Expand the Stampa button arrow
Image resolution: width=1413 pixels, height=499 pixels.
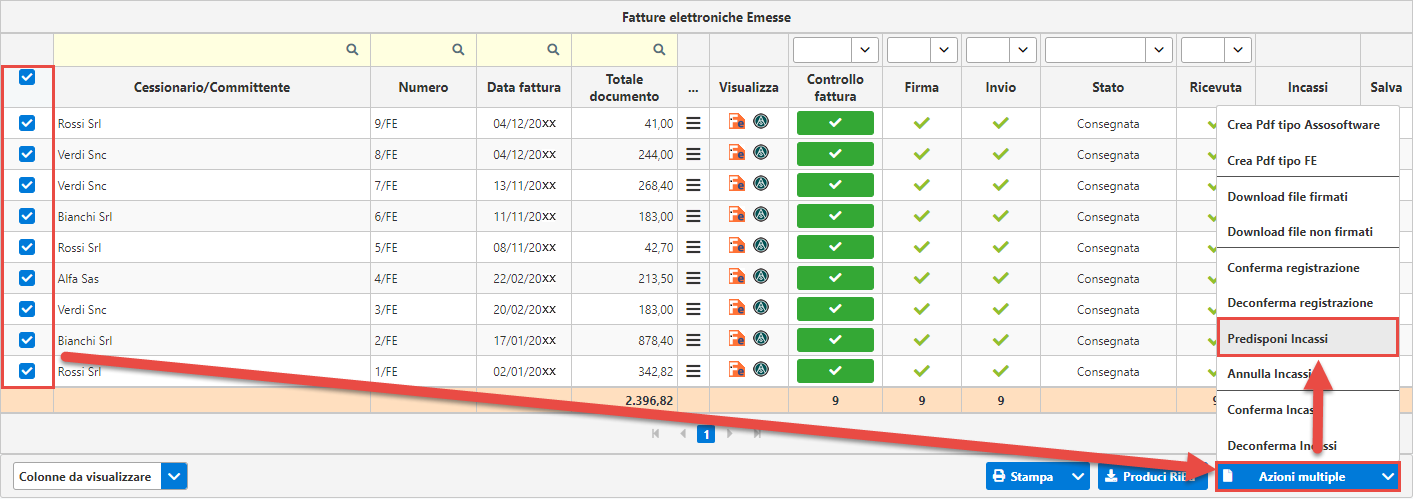coord(1078,477)
